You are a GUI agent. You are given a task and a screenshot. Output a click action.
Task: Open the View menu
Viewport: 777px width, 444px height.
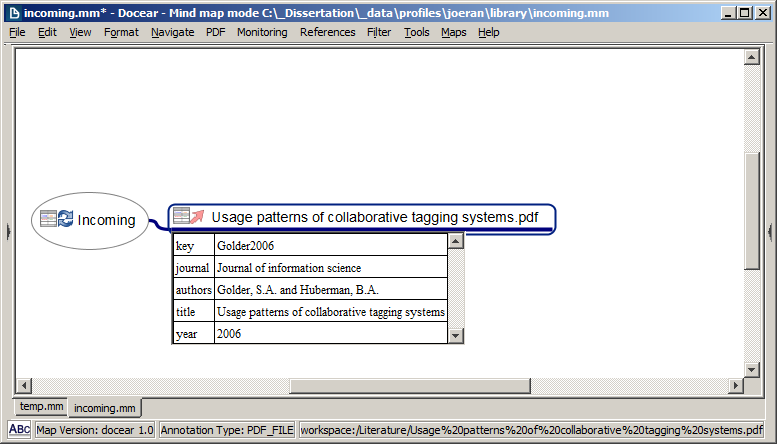click(80, 32)
